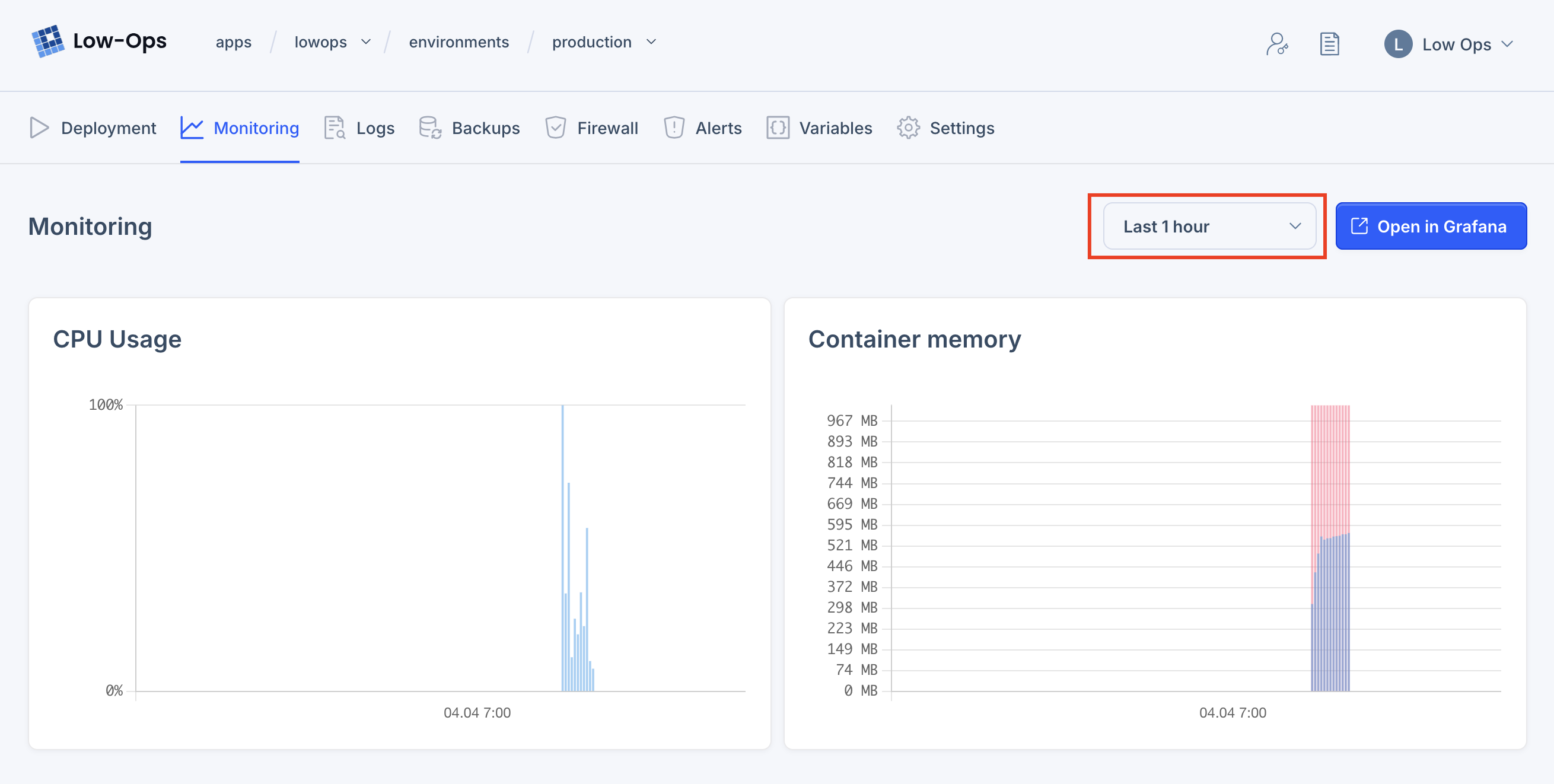This screenshot has width=1554, height=784.
Task: Open the Last 1 hour time range dropdown
Action: [x=1209, y=226]
